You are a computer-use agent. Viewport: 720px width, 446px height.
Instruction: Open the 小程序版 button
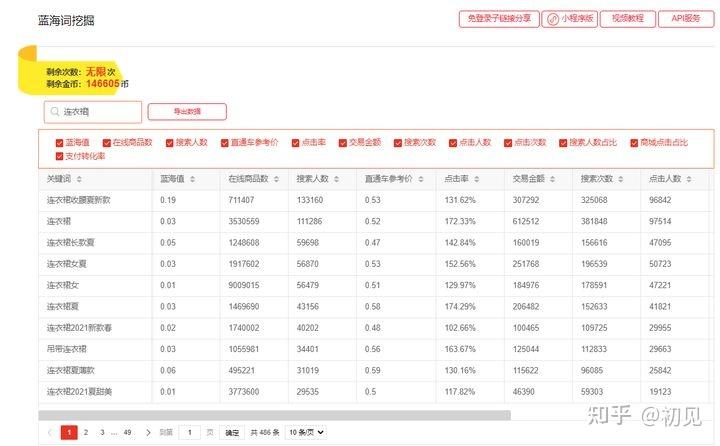click(x=569, y=19)
